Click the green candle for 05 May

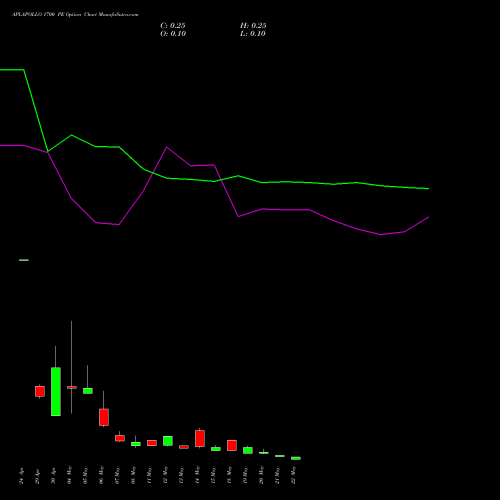88,391
